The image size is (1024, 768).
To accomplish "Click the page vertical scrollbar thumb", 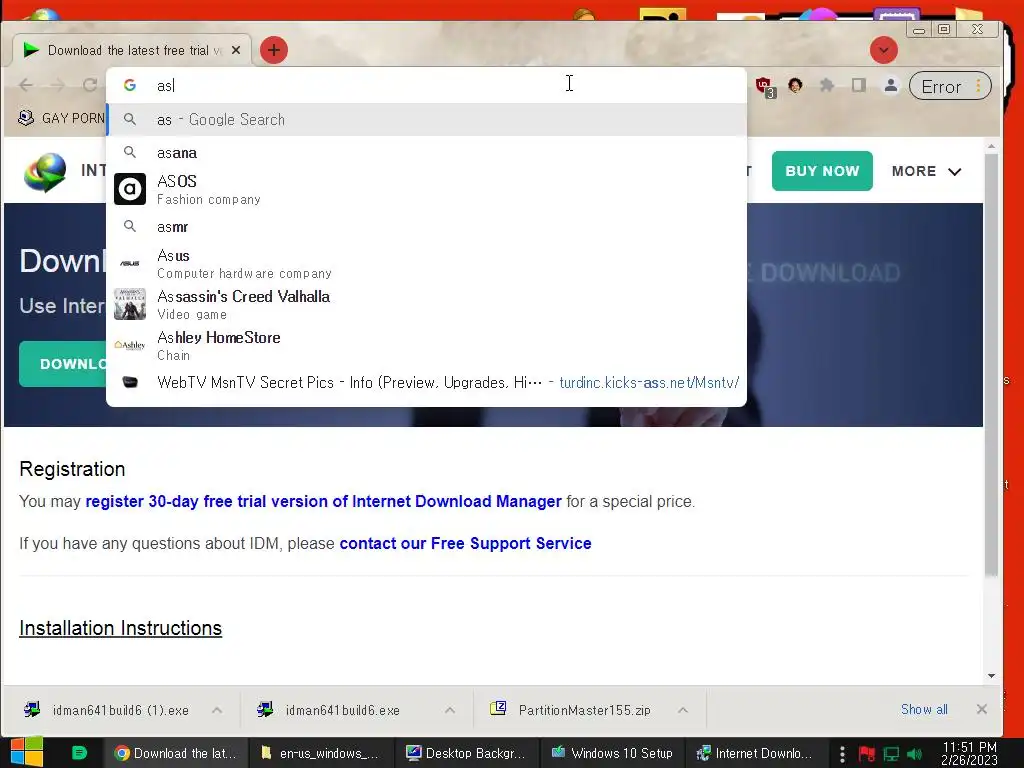I will (x=991, y=366).
